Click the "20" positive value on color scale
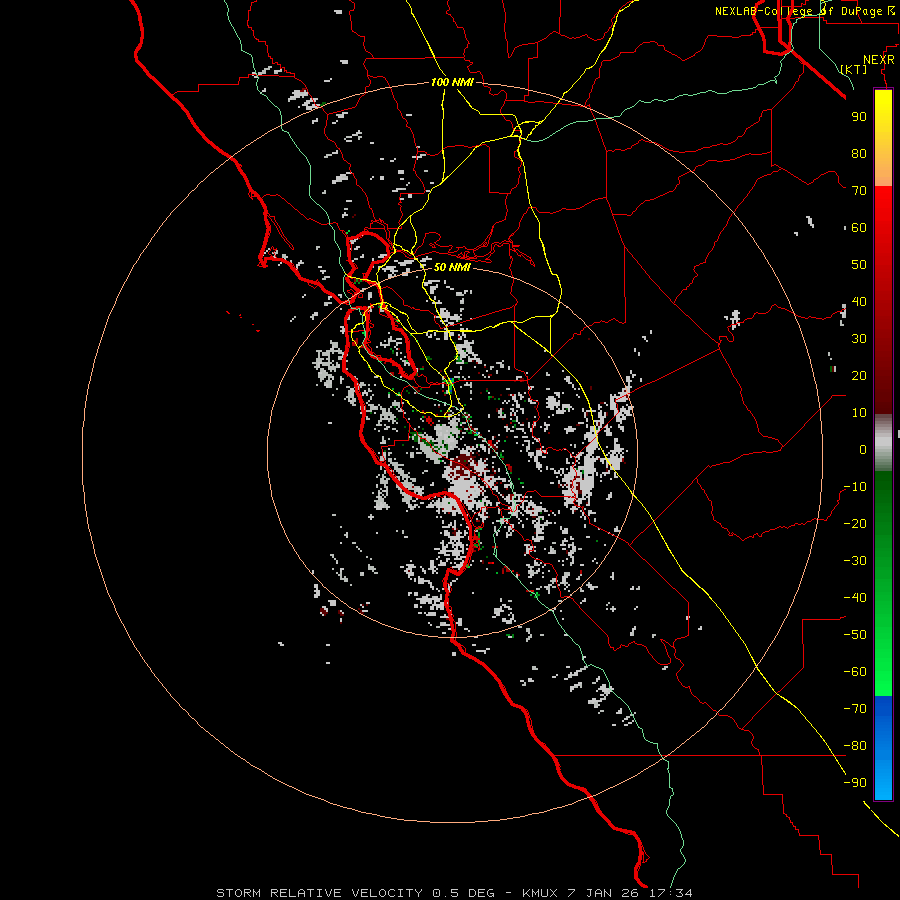Screen dimensions: 900x900 coord(859,375)
